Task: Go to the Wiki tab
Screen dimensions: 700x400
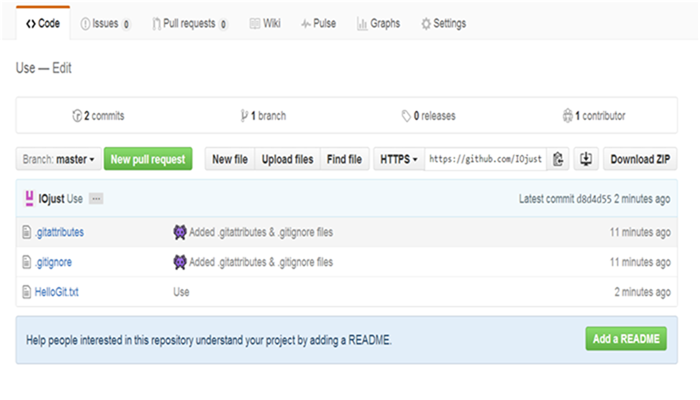Action: 265,24
